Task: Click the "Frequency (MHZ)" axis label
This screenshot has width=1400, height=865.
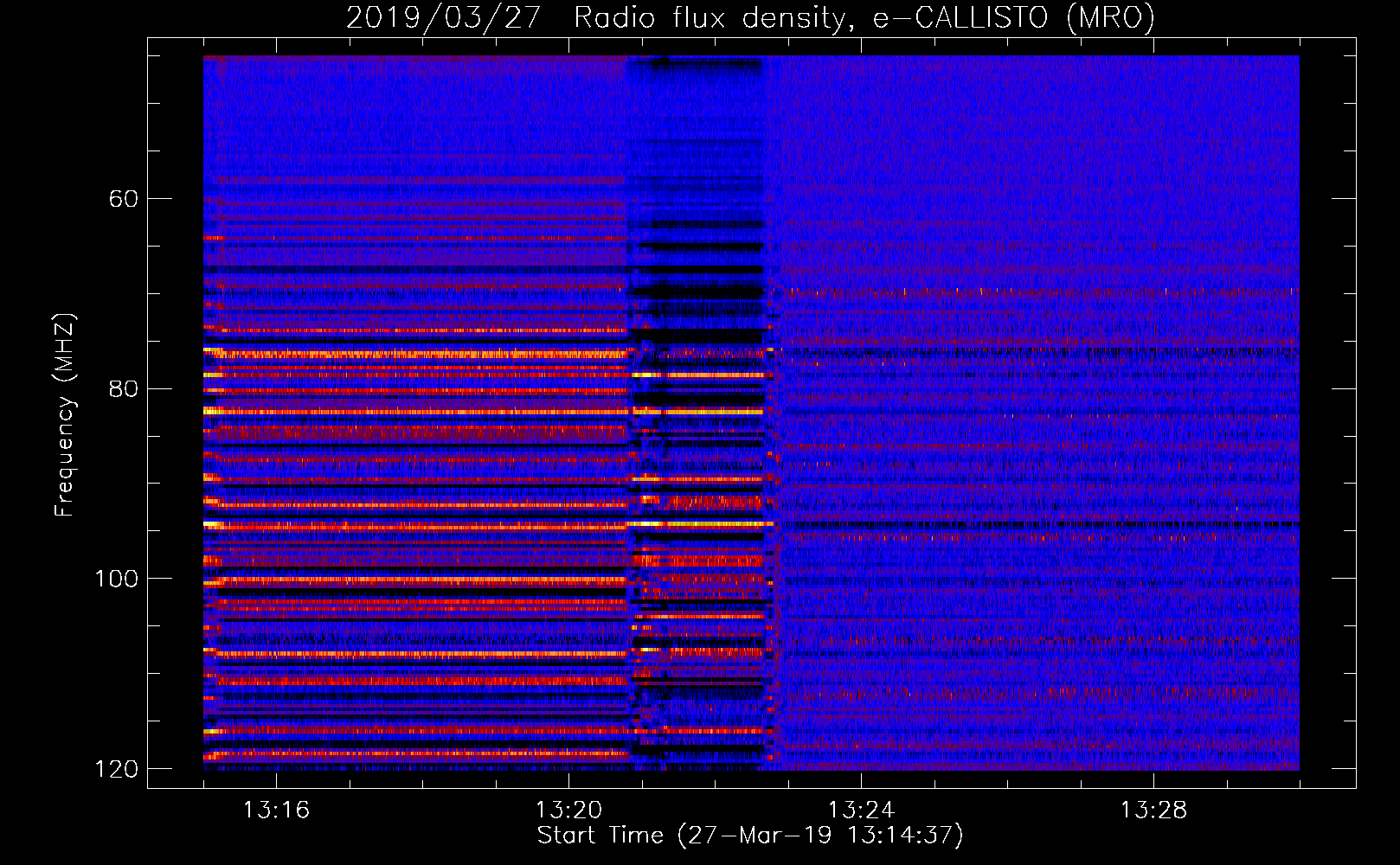Action: tap(65, 415)
